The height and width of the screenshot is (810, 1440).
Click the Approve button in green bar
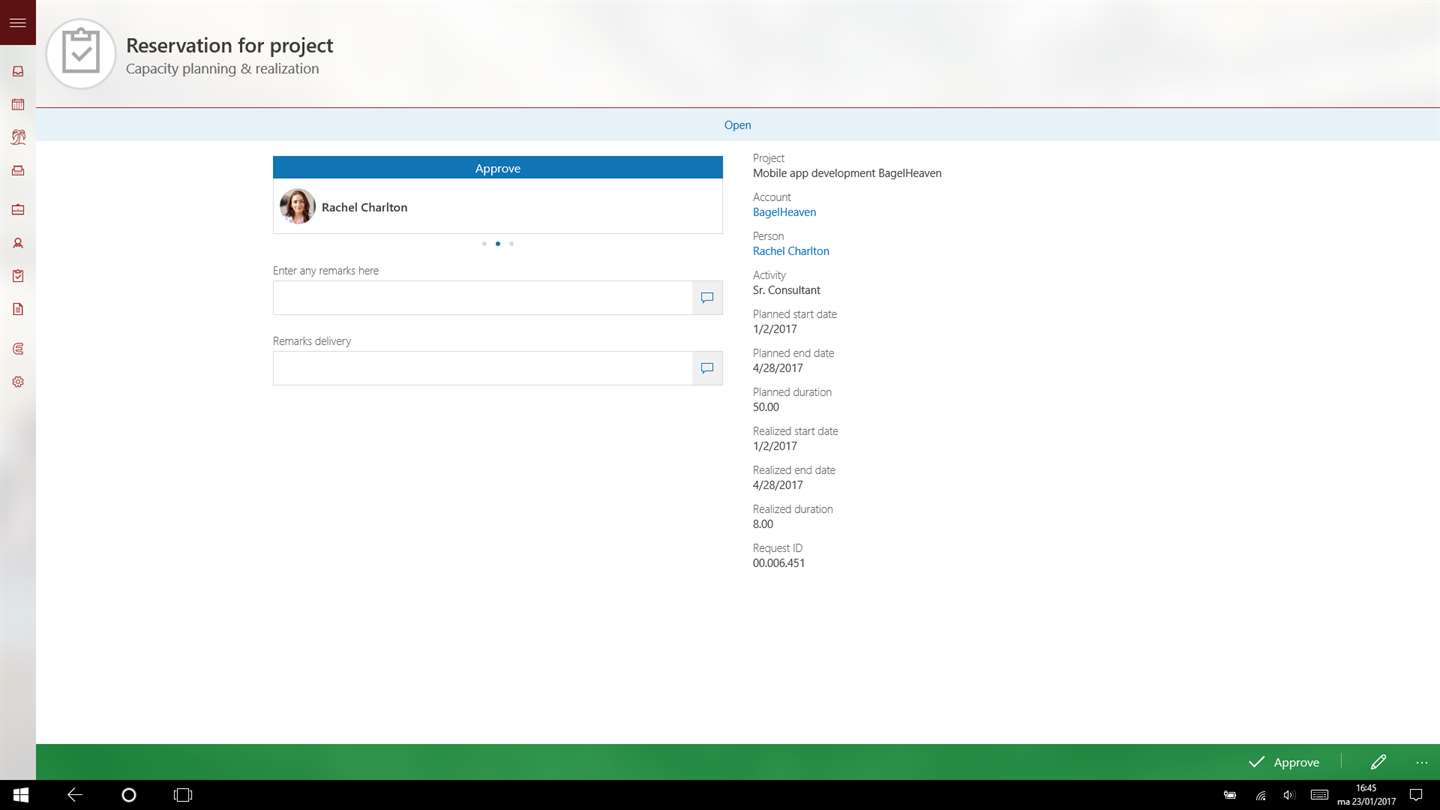[1284, 762]
